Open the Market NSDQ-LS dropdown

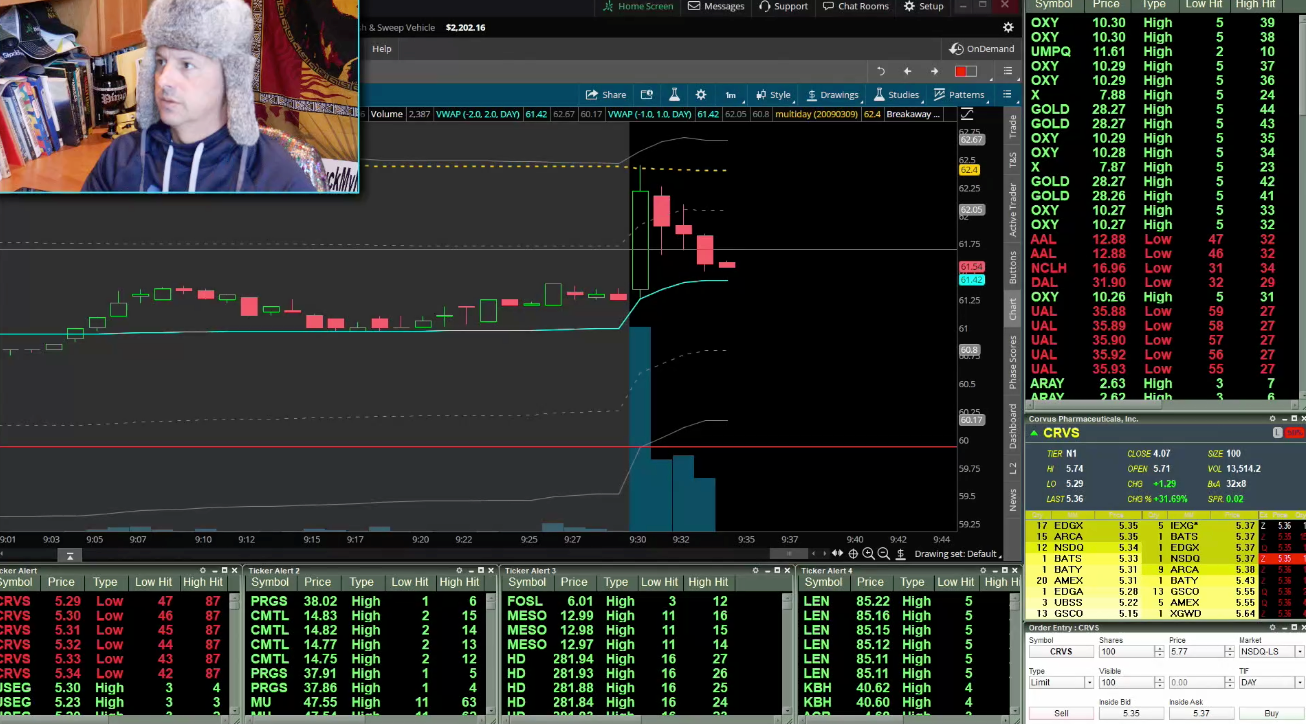coord(1270,652)
